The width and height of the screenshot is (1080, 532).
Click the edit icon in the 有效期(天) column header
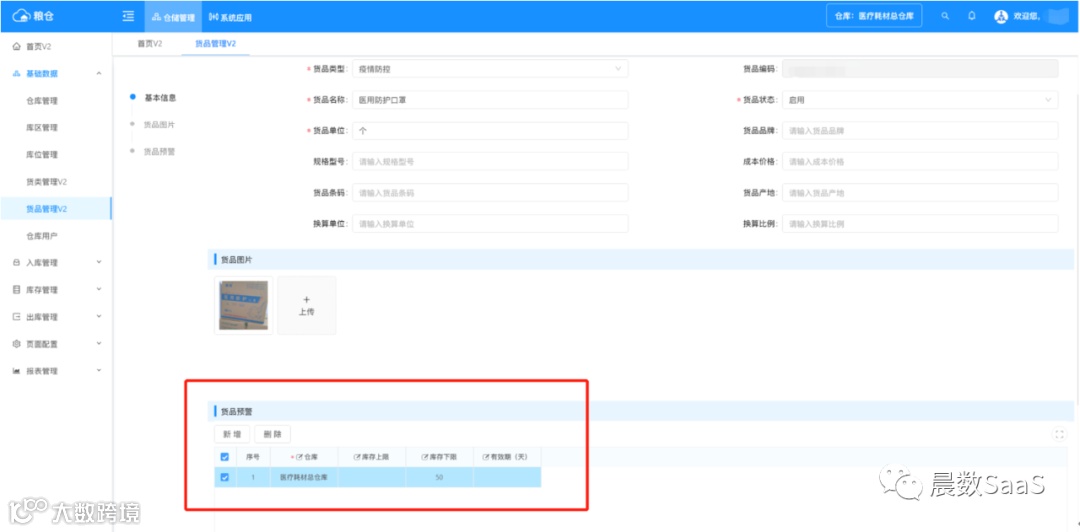coord(486,457)
